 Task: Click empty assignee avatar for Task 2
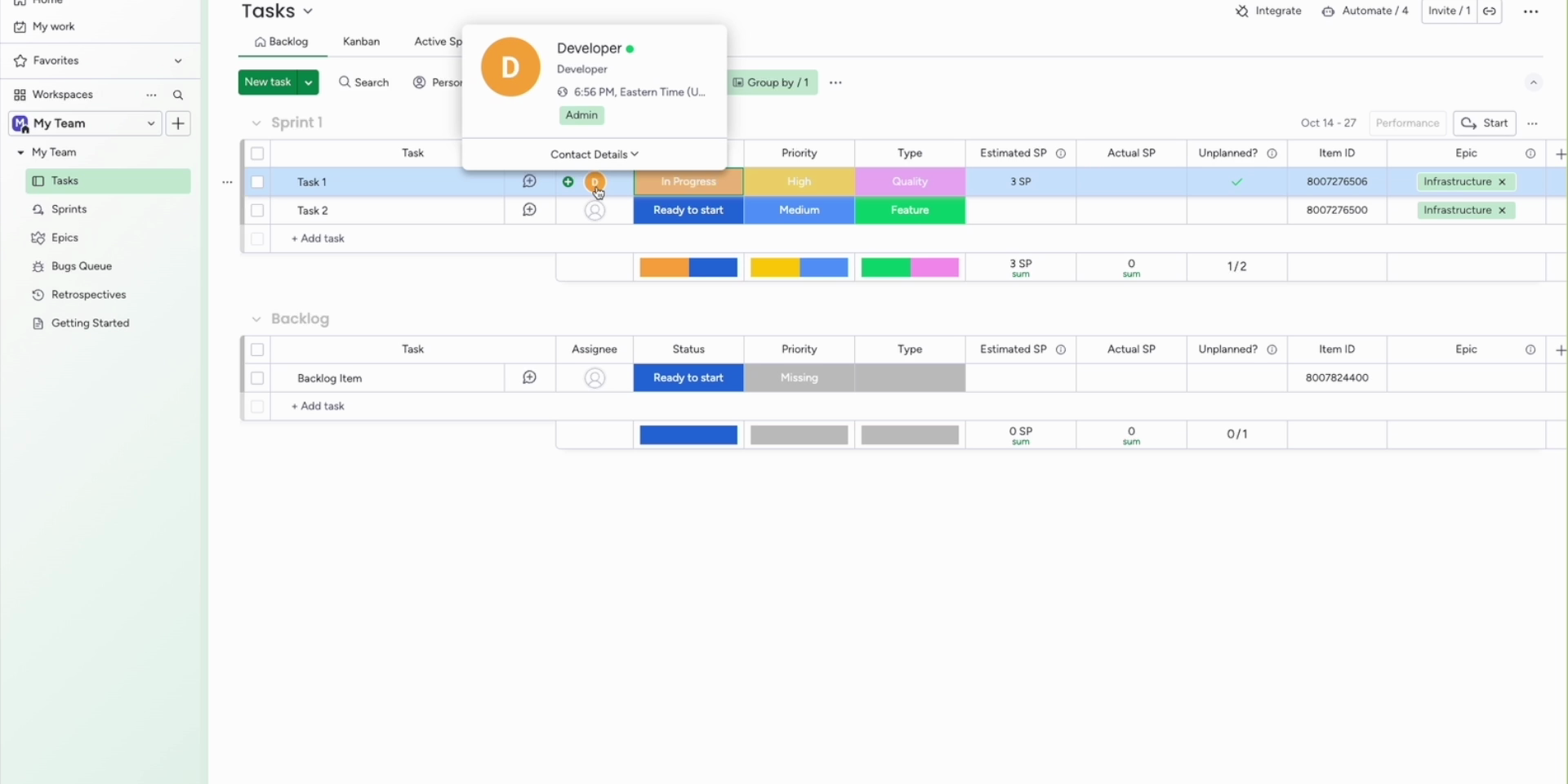595,211
